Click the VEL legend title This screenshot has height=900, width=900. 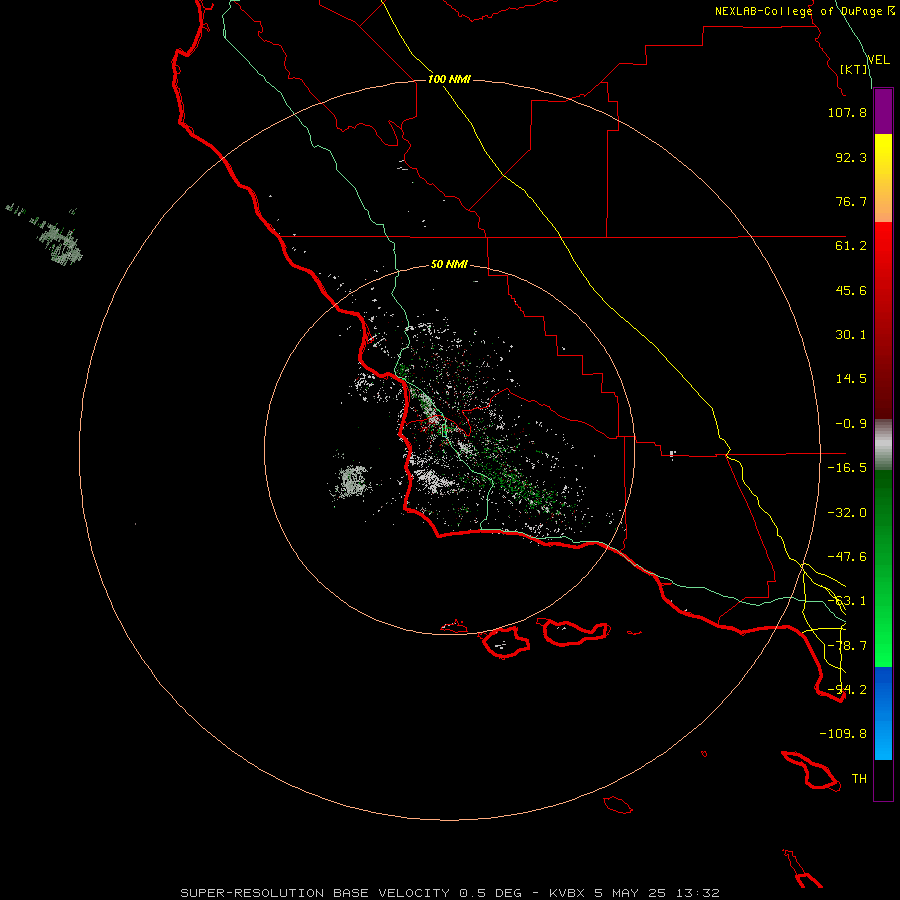coord(878,60)
